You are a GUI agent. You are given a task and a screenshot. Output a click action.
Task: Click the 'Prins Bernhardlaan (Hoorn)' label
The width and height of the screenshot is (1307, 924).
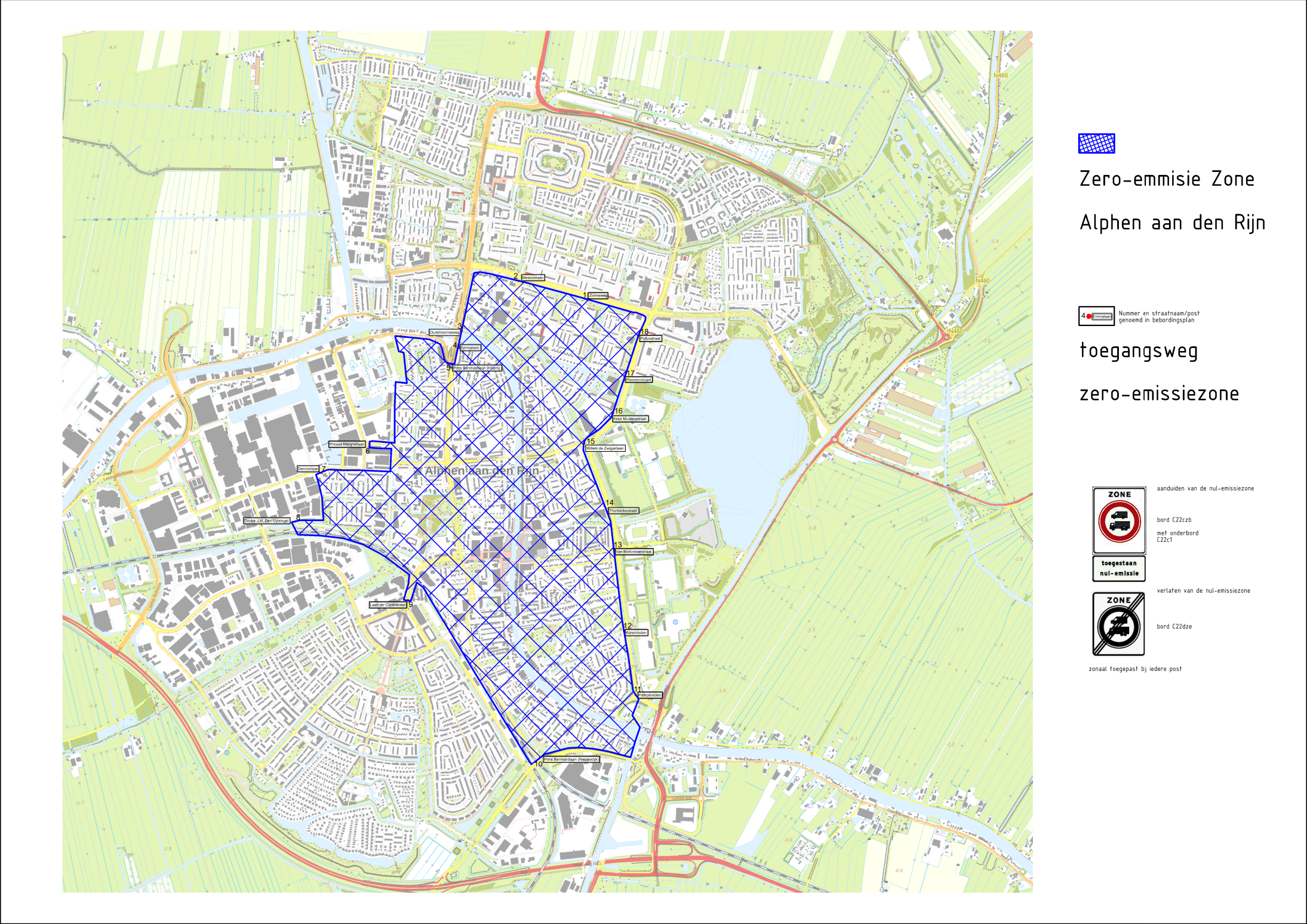click(x=476, y=368)
